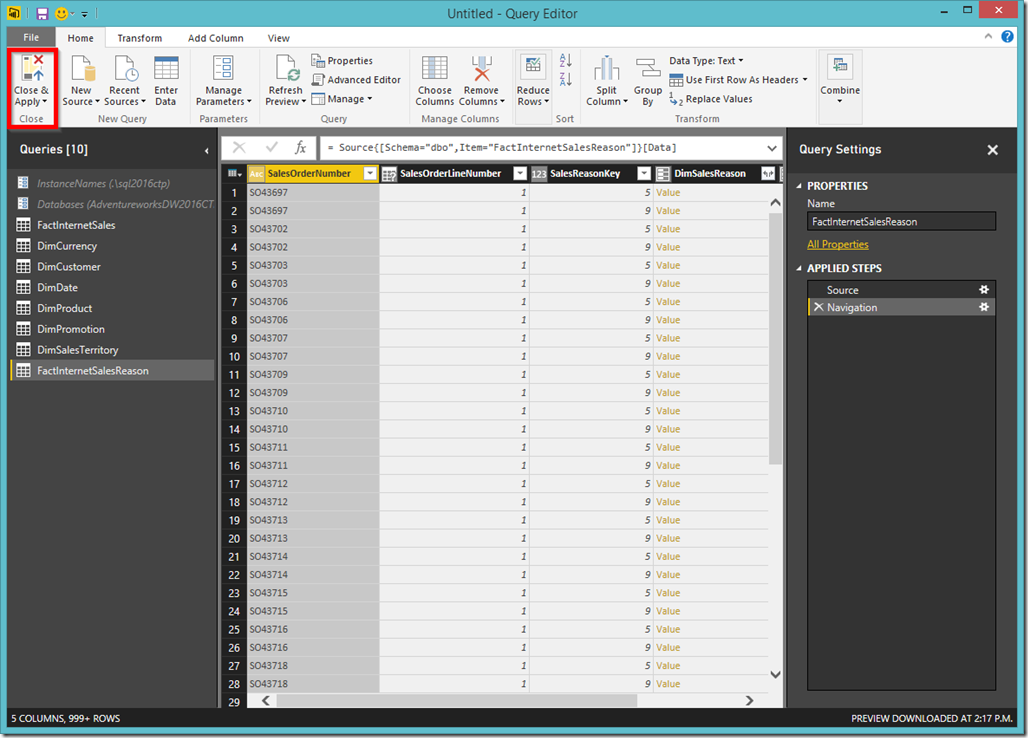Select the FactInternetSales query

click(112, 225)
